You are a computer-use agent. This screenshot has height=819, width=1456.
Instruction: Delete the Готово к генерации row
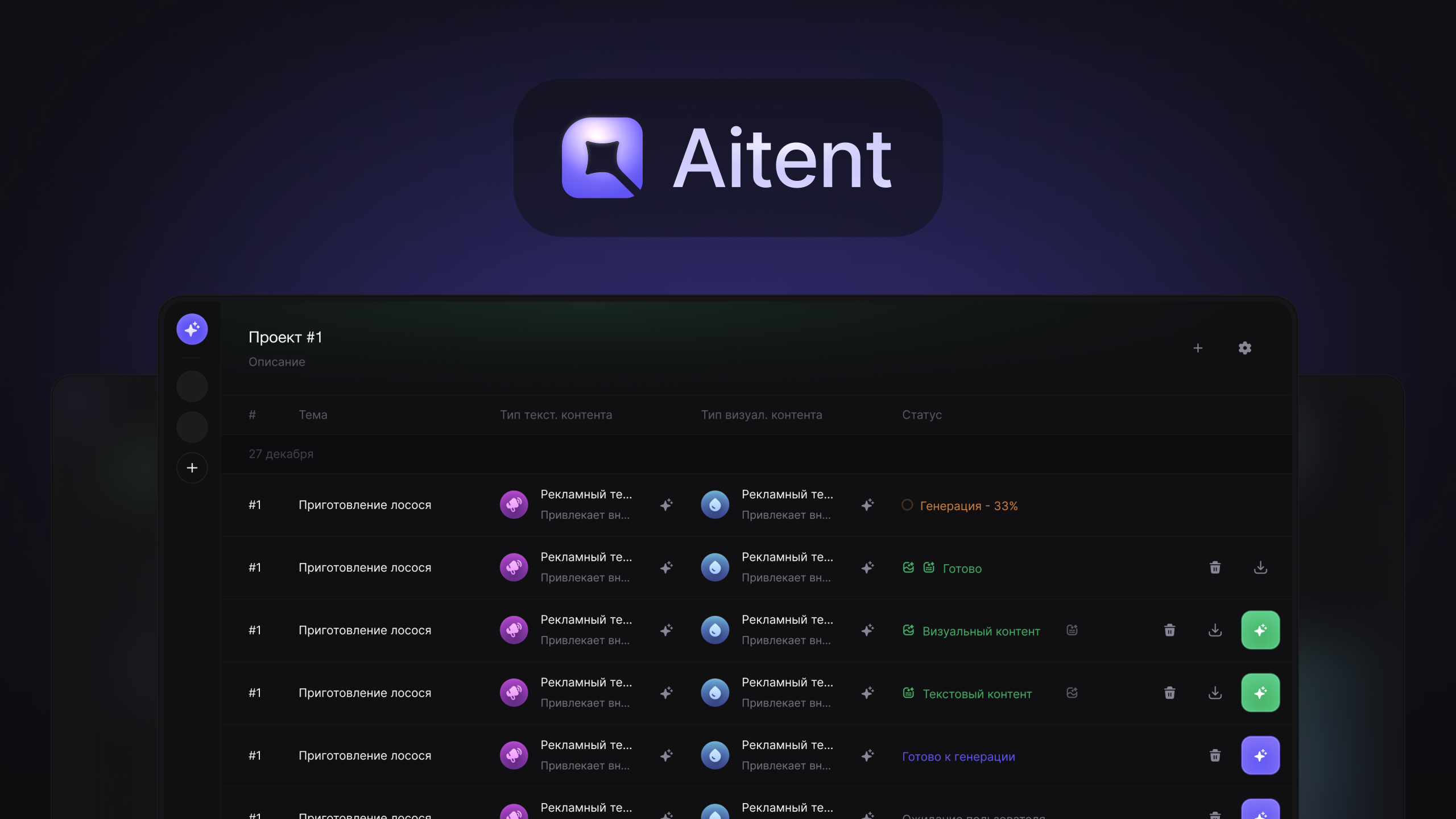[1215, 755]
